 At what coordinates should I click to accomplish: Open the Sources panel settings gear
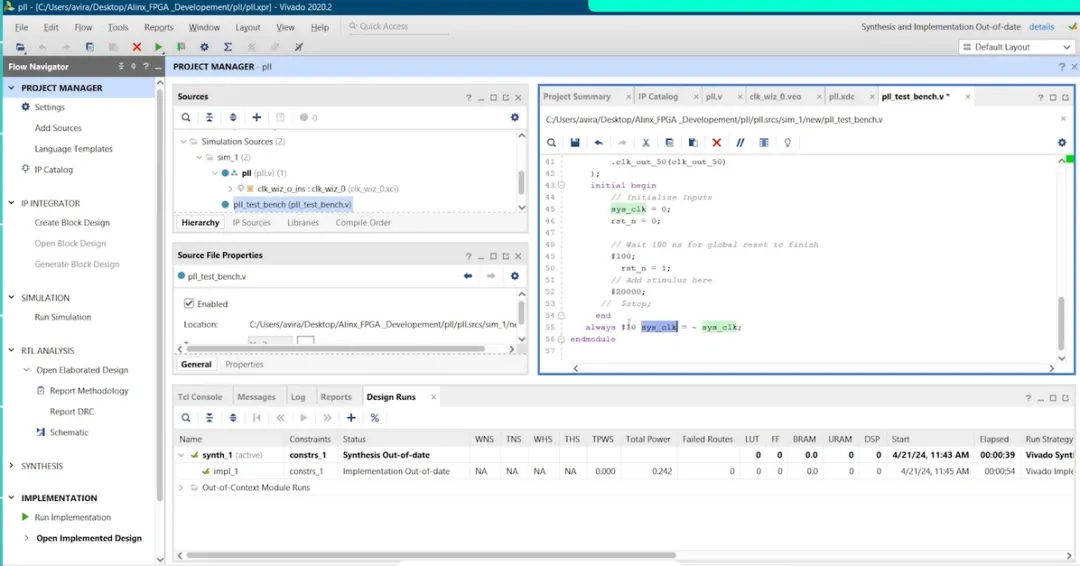[x=515, y=117]
